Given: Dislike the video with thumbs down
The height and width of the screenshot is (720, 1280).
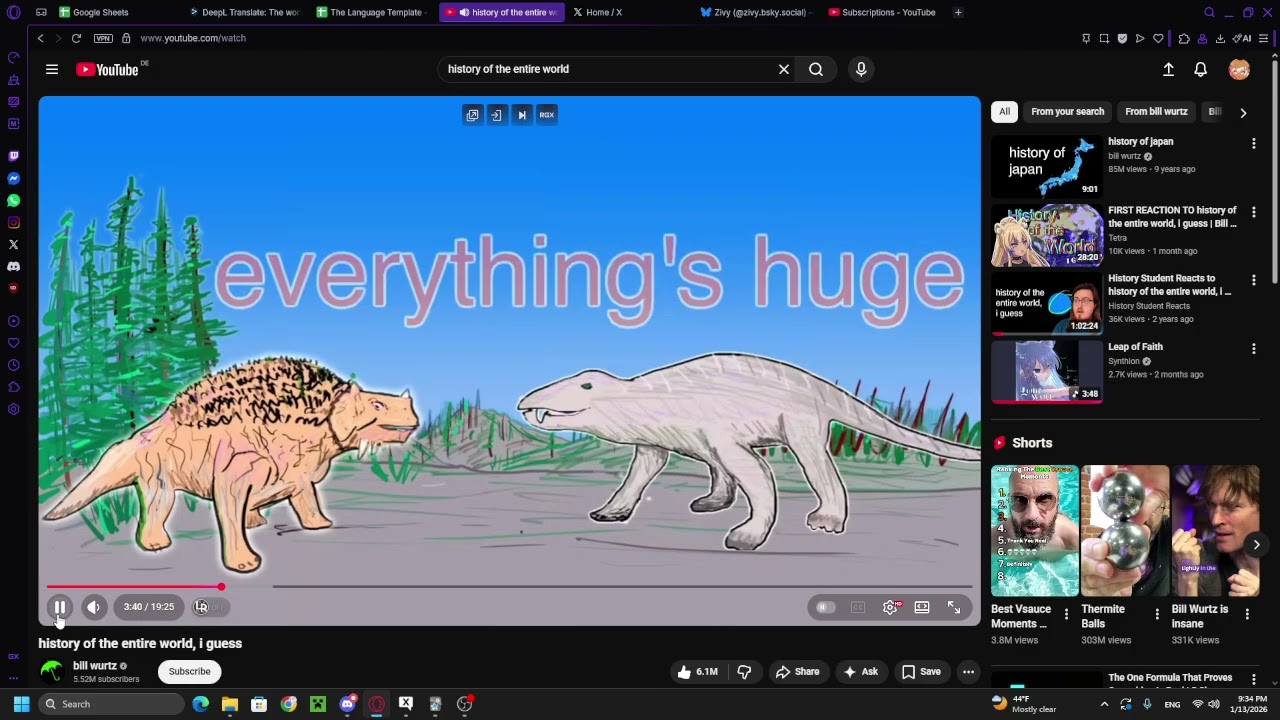Looking at the screenshot, I should click(744, 672).
